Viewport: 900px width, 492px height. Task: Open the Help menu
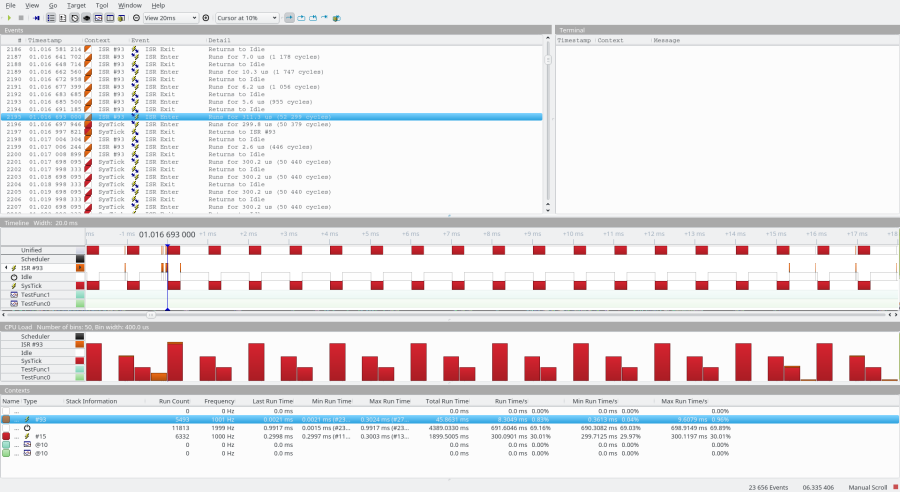tap(158, 5)
